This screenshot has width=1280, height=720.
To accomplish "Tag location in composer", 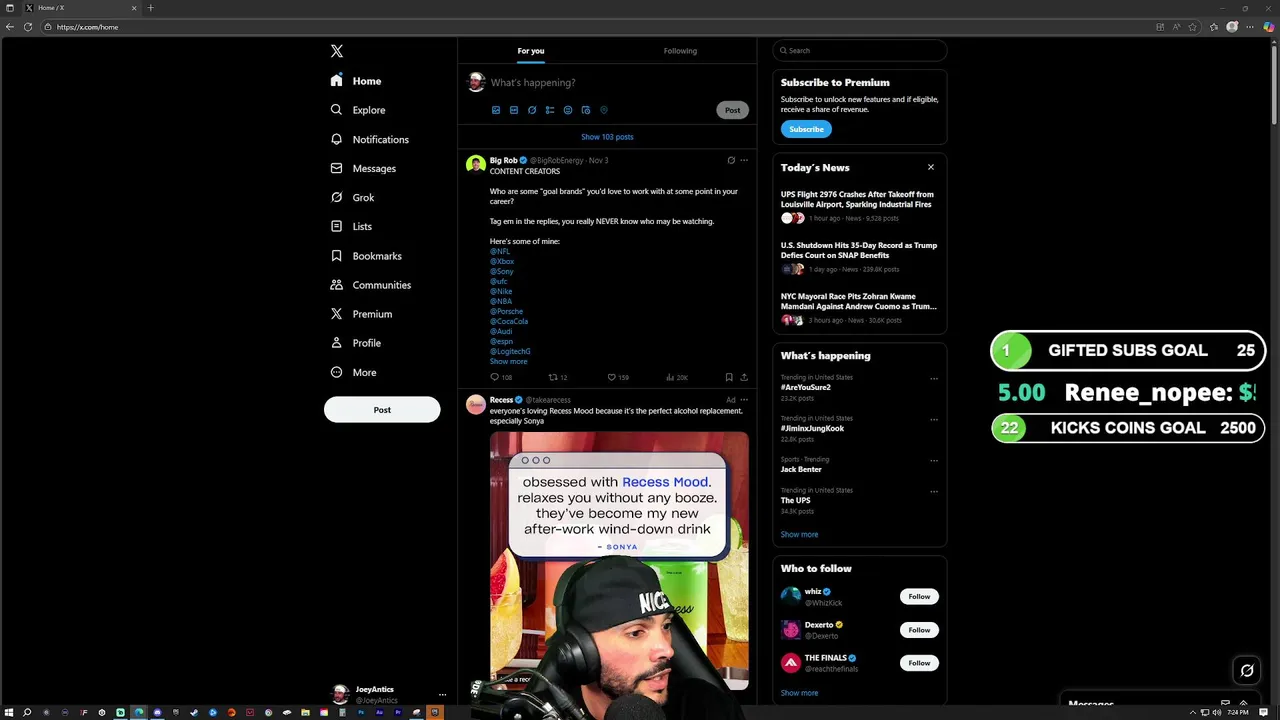I will point(603,110).
